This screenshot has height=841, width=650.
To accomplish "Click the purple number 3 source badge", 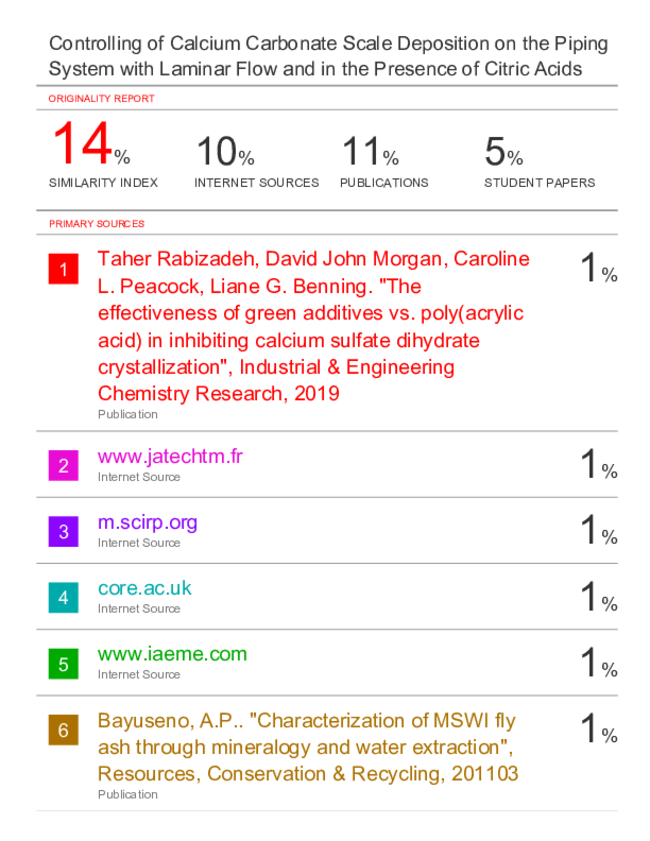I will pos(63,532).
